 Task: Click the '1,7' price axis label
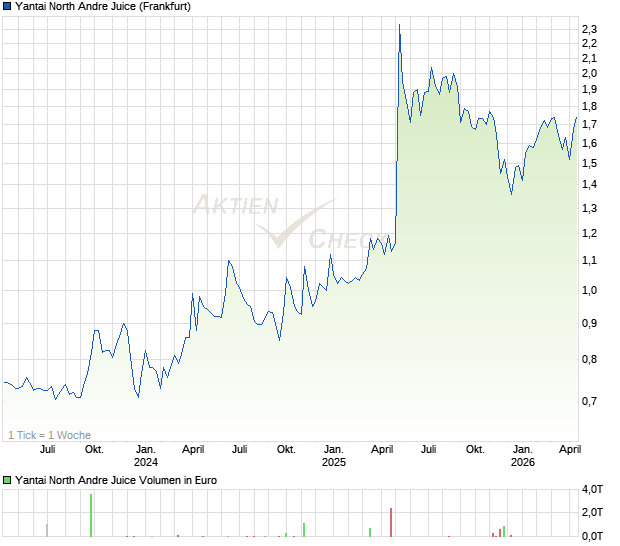click(589, 125)
